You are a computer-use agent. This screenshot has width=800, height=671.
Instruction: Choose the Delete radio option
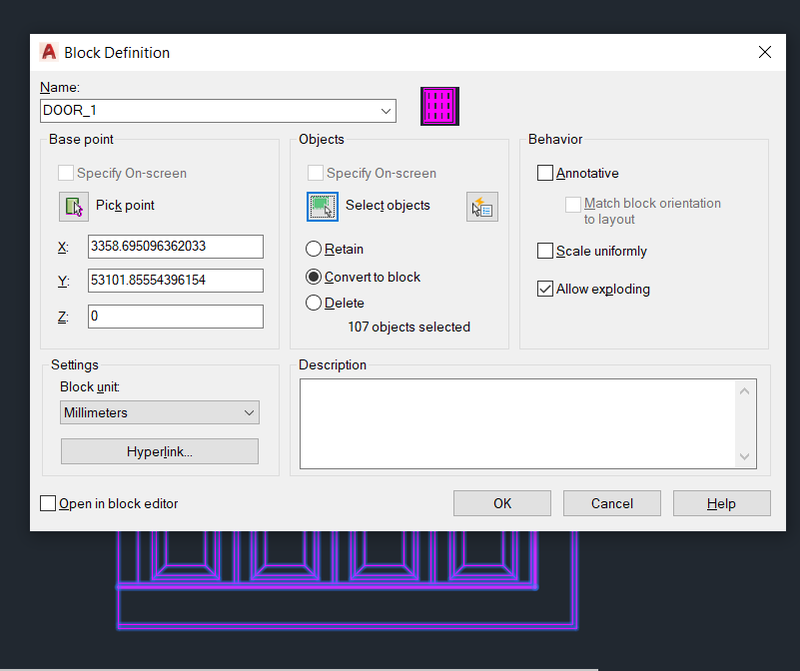[313, 303]
